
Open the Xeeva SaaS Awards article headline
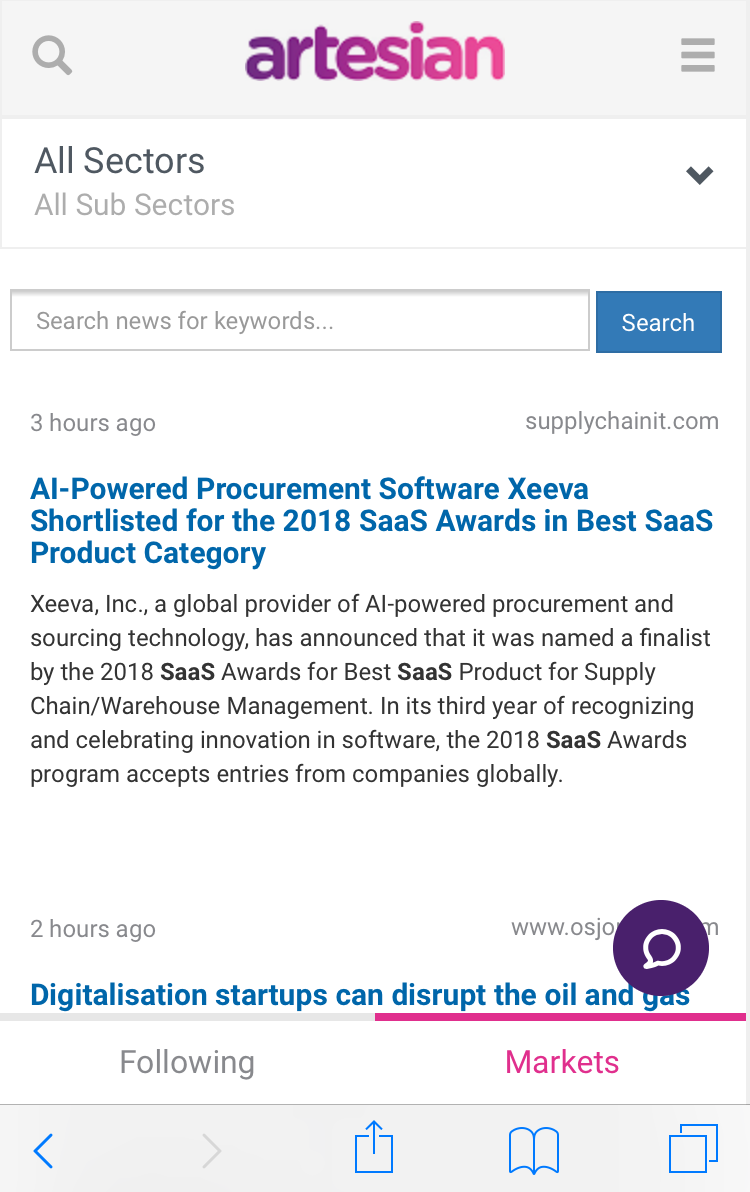coord(372,521)
